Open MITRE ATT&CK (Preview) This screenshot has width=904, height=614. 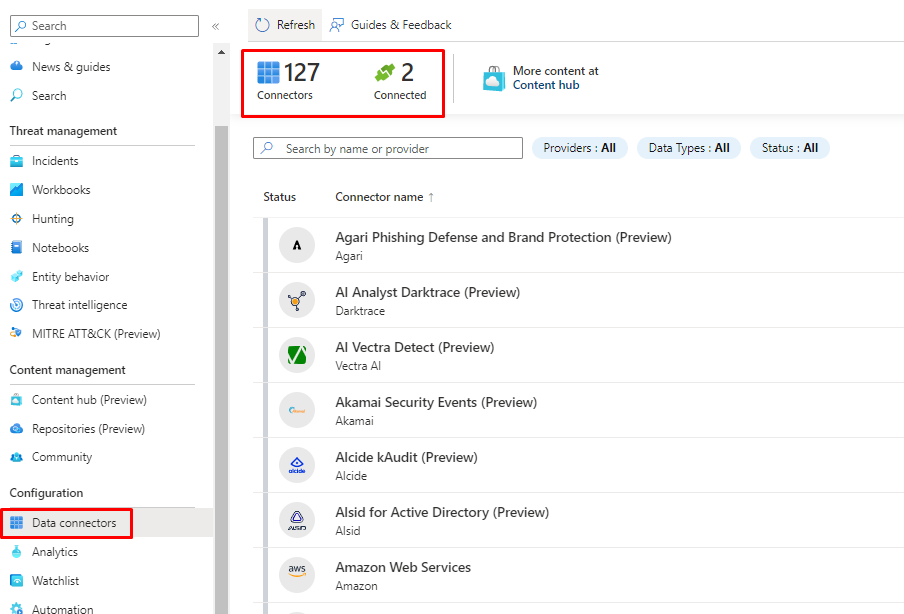(x=95, y=334)
